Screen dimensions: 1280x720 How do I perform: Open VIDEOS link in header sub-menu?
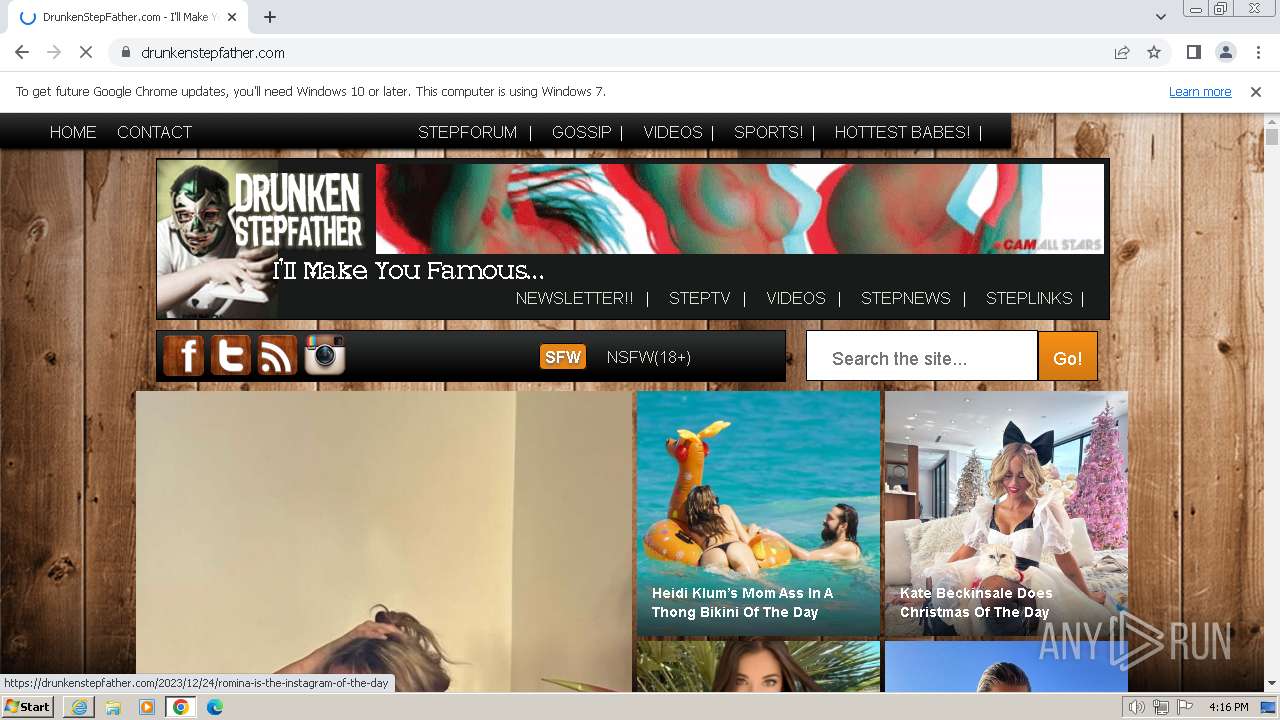[796, 298]
